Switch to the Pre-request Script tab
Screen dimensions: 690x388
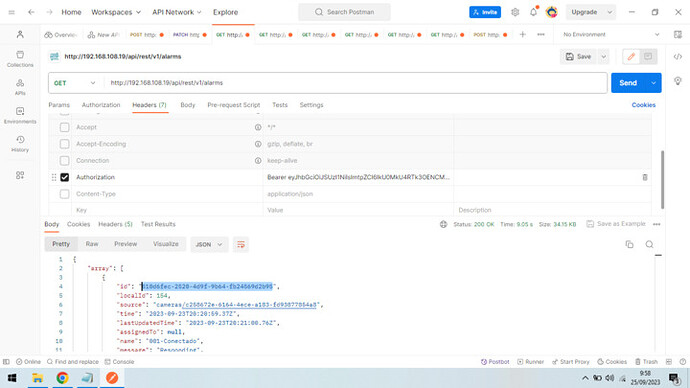[x=234, y=105]
